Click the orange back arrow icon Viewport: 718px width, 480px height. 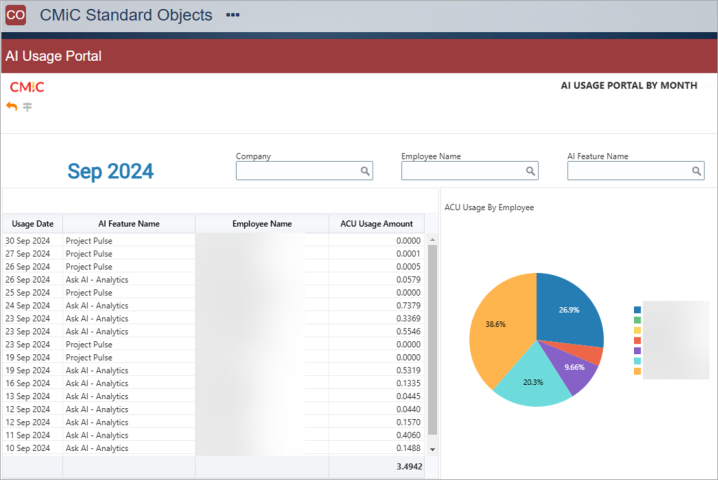(x=11, y=107)
